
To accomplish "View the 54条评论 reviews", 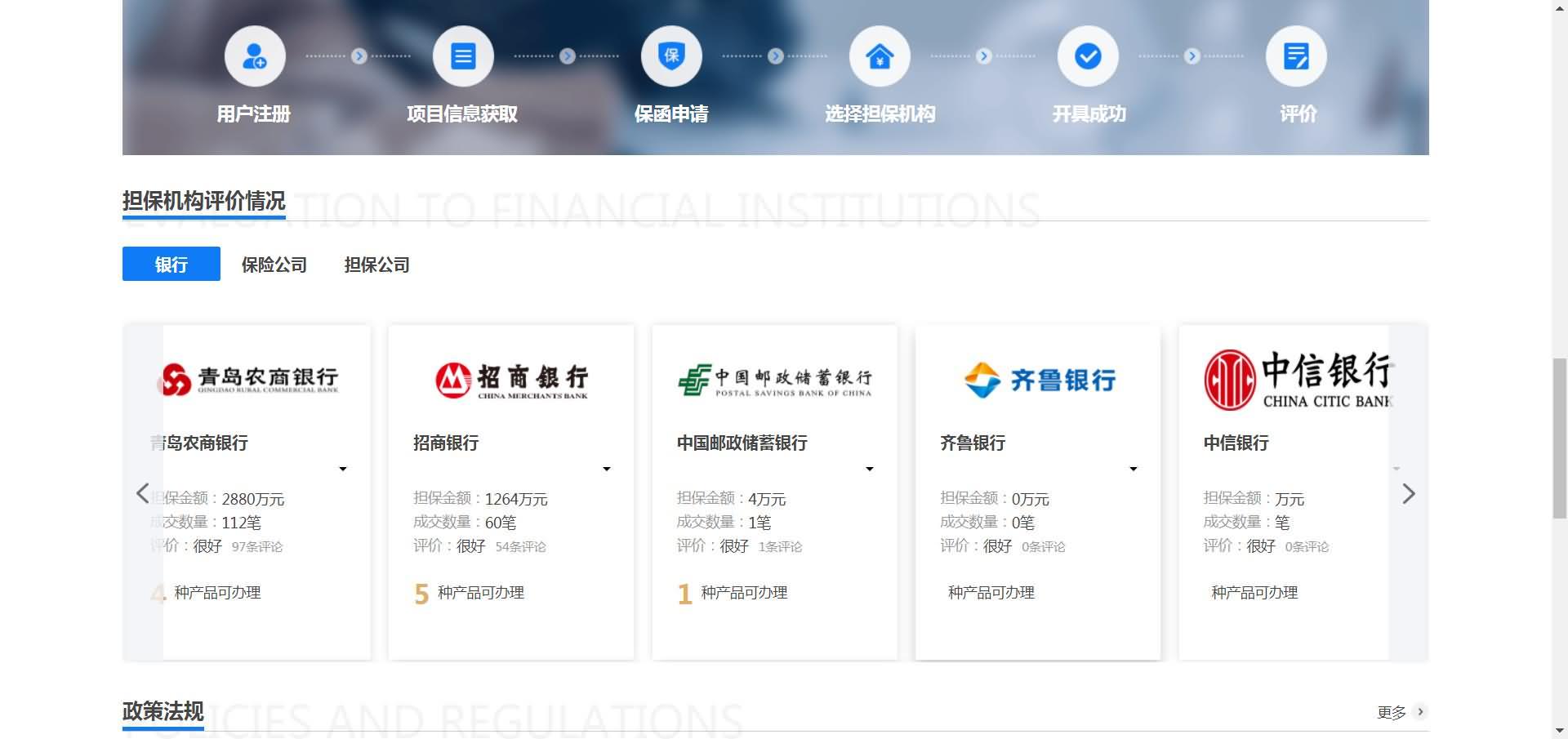I will (521, 547).
